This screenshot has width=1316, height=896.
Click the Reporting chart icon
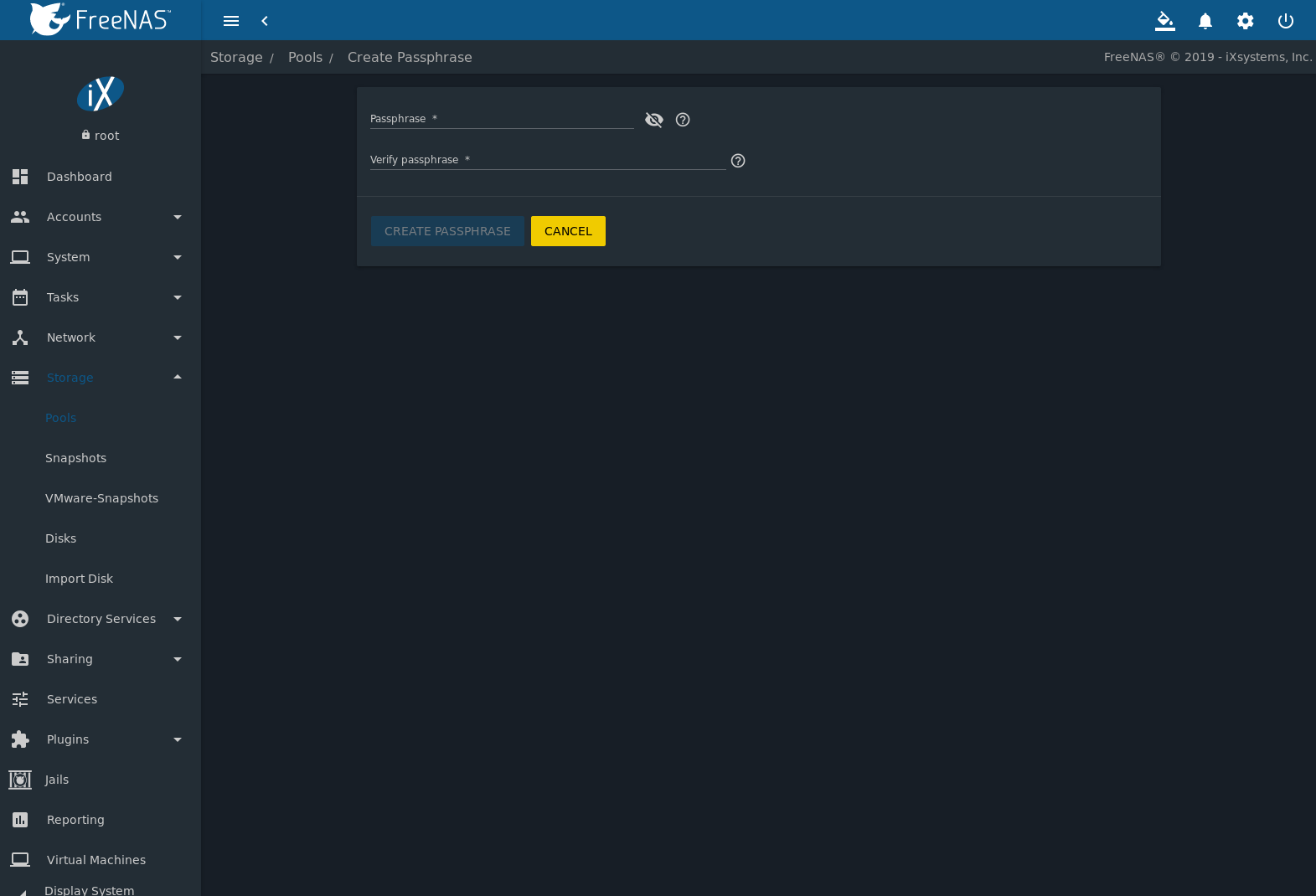pyautogui.click(x=20, y=820)
